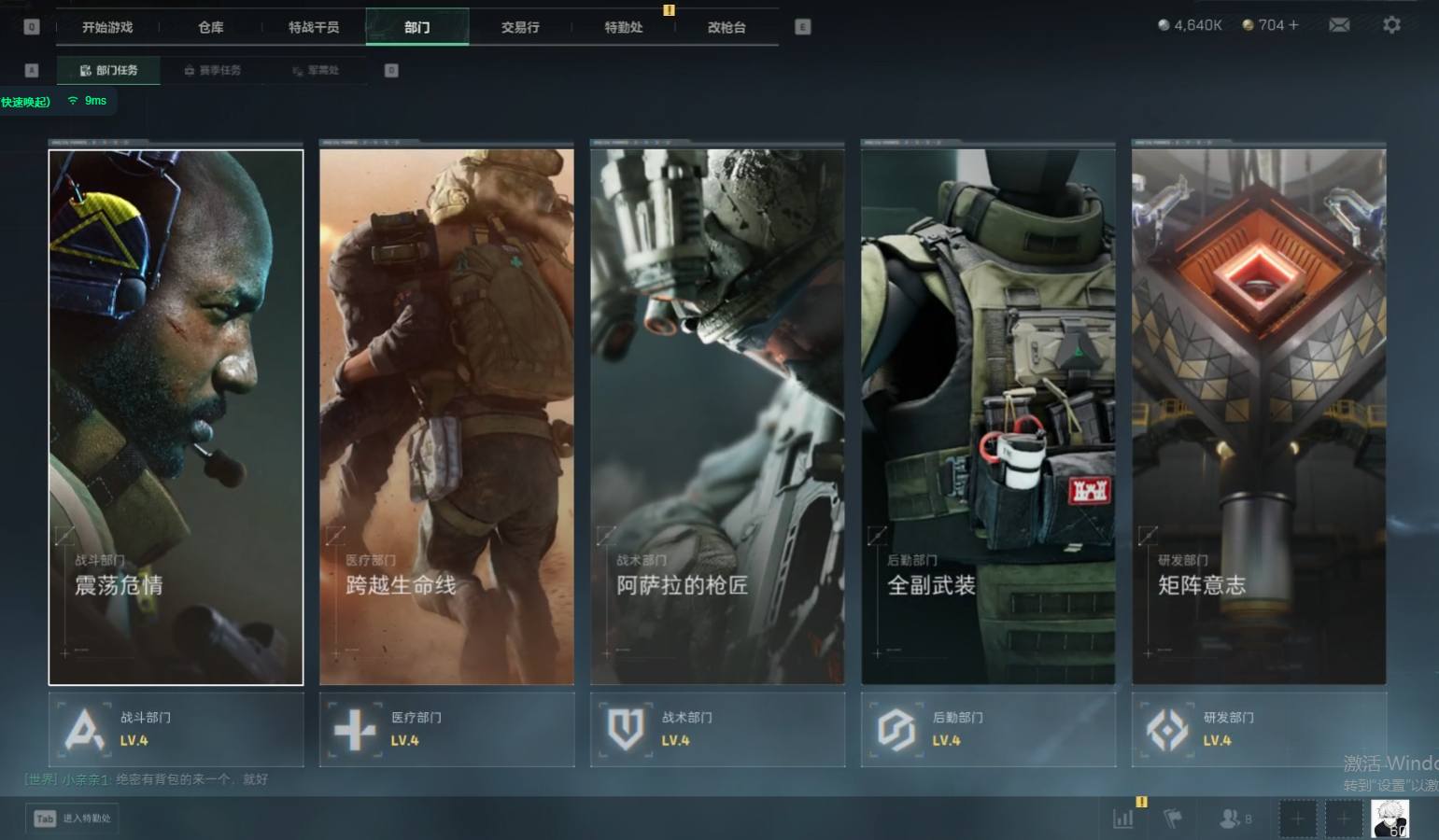The width and height of the screenshot is (1439, 840).
Task: Open the mail envelope icon
Action: pos(1339,25)
